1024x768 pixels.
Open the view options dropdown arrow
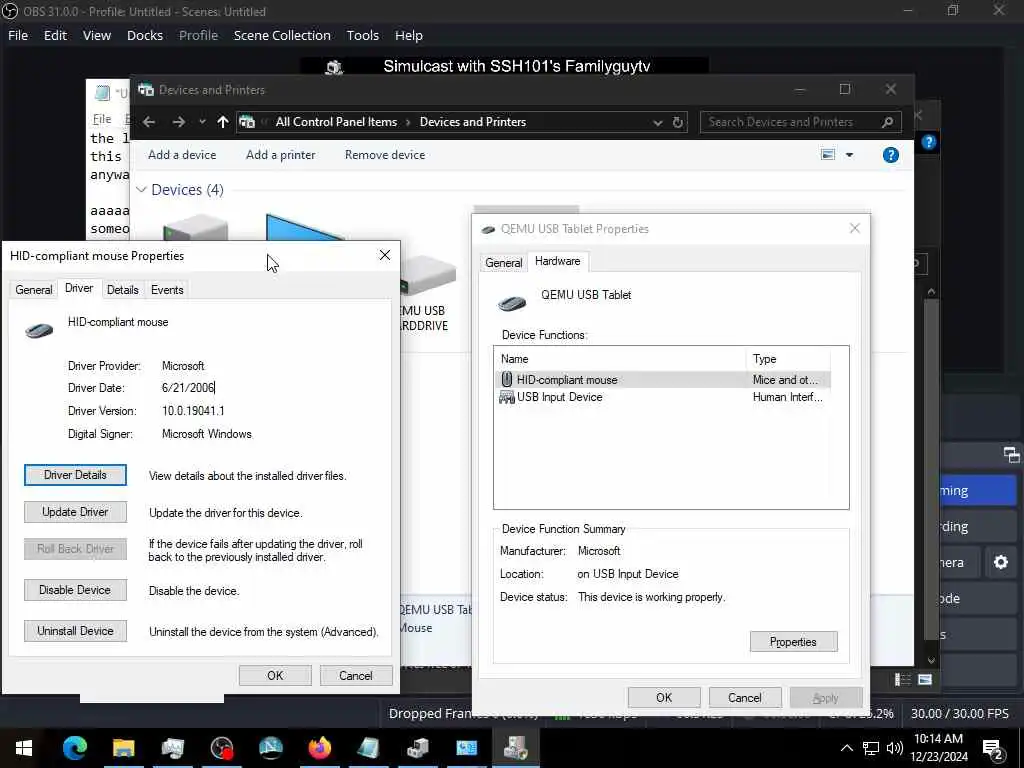tap(849, 155)
